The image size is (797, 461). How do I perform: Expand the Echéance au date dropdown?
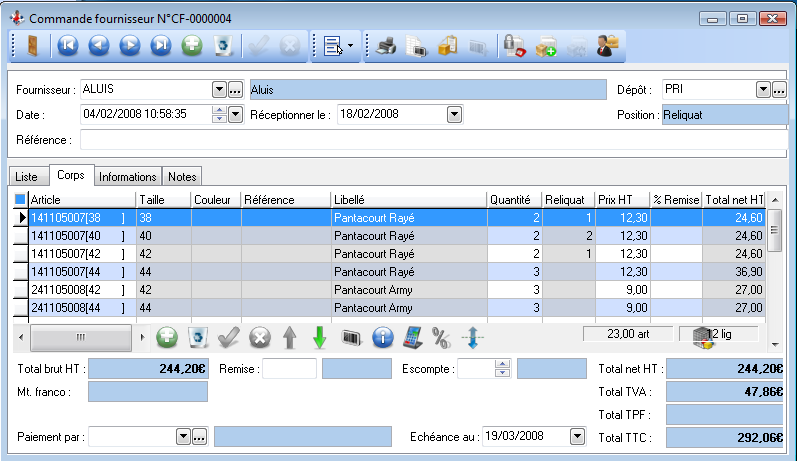coord(576,436)
